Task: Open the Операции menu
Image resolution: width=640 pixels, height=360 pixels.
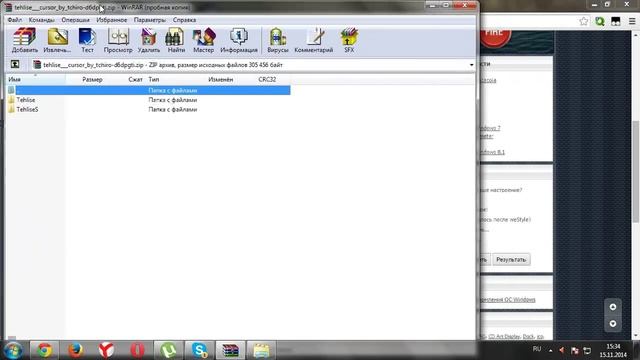Action: click(75, 20)
